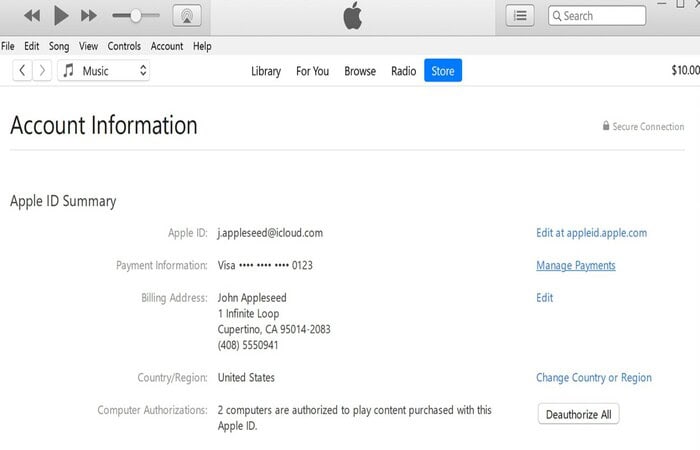Go back with the left chevron

point(22,71)
